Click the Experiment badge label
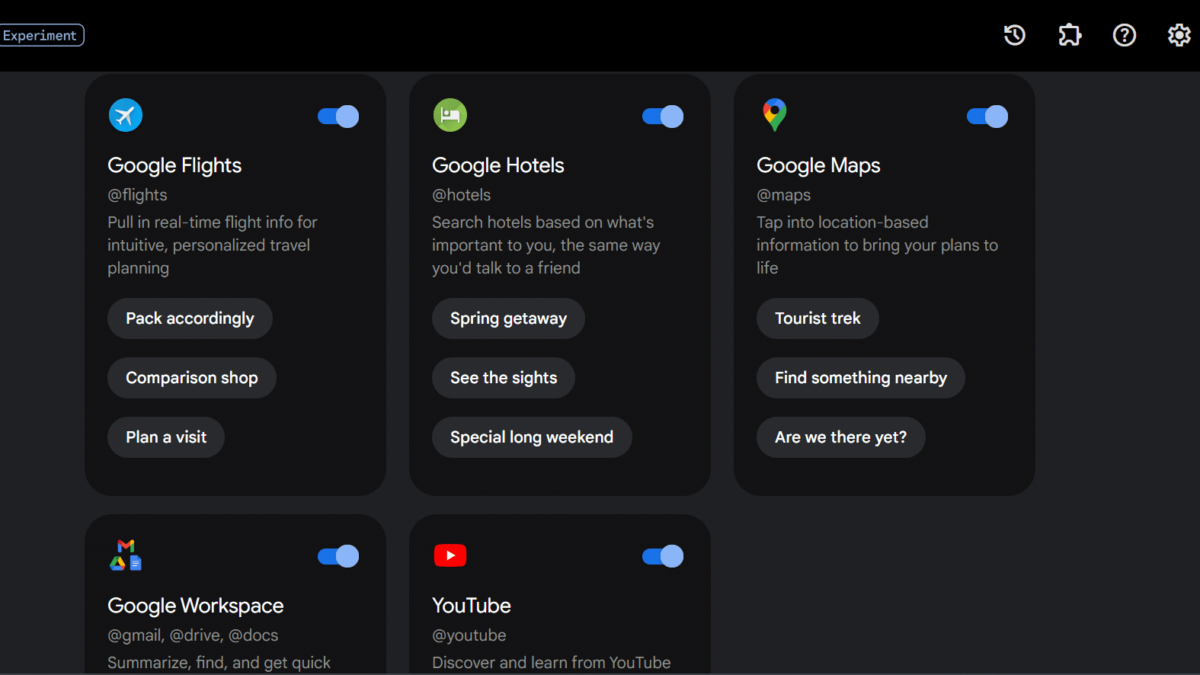1200x675 pixels. (41, 35)
